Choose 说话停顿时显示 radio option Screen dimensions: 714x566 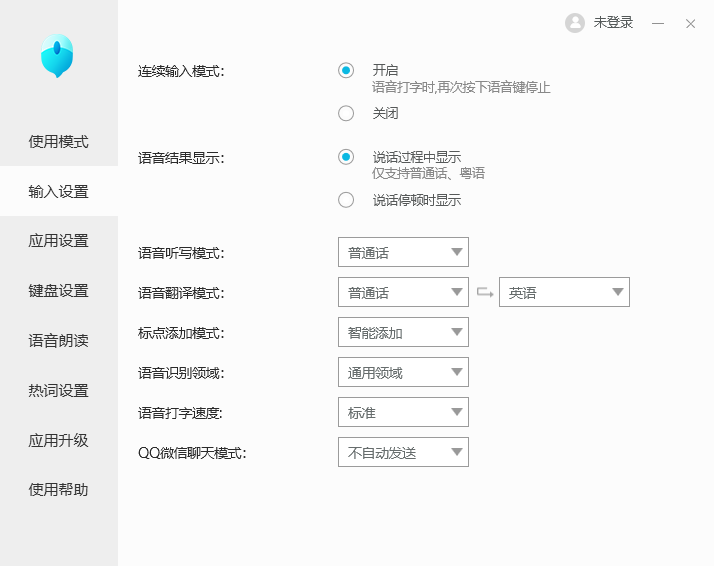[346, 200]
